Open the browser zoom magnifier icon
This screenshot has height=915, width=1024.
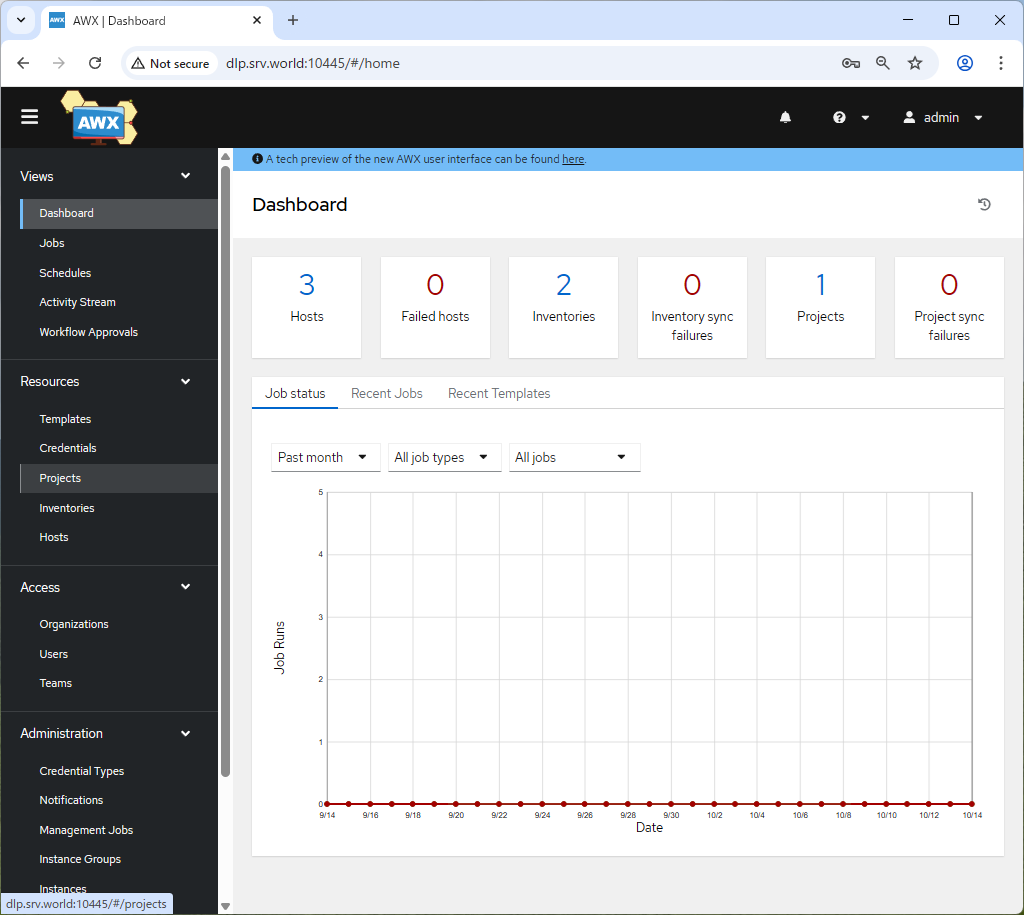pyautogui.click(x=883, y=63)
